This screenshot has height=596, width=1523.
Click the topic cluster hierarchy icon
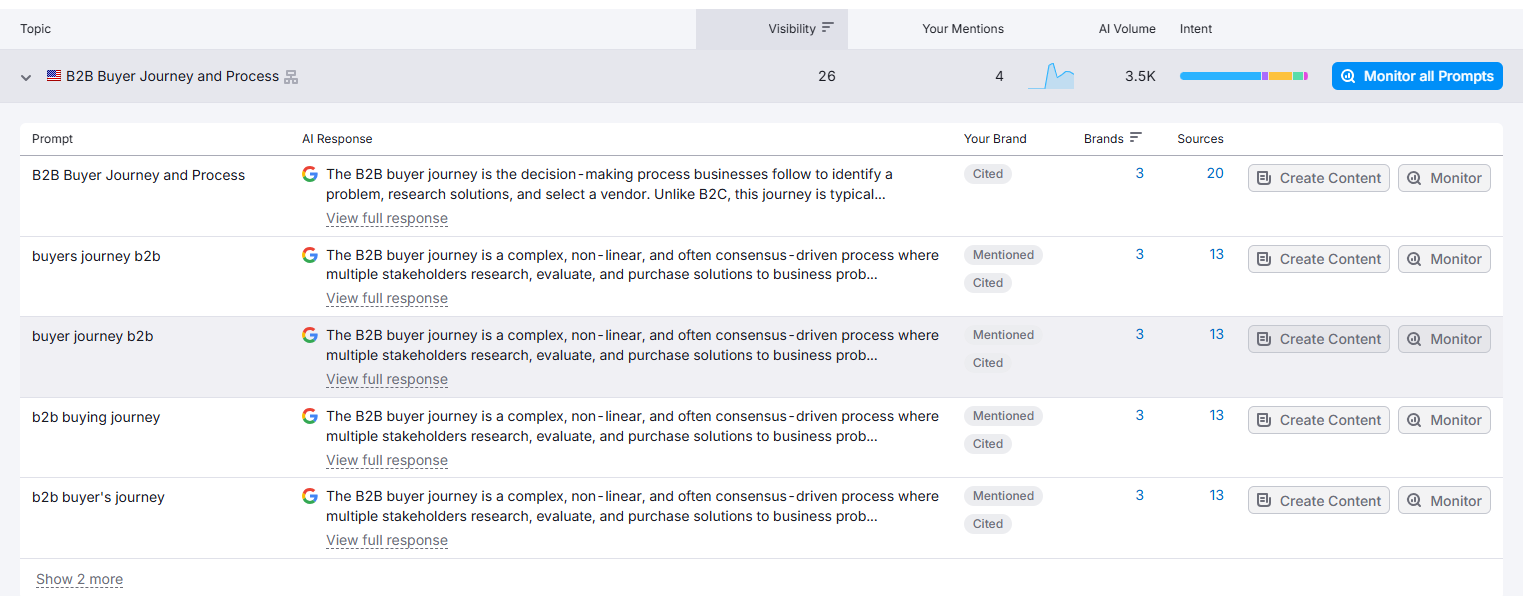[x=291, y=77]
